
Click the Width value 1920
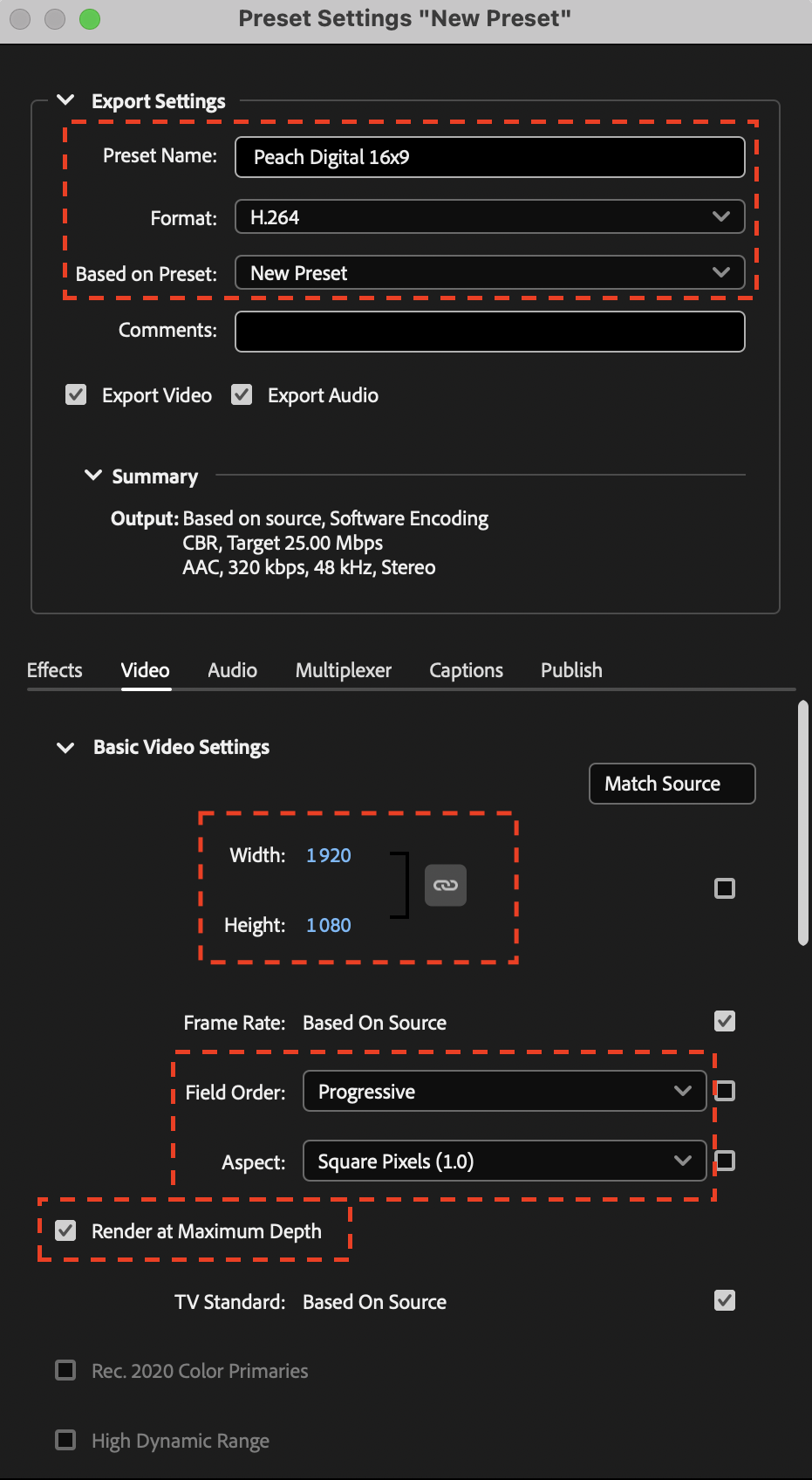pos(329,855)
